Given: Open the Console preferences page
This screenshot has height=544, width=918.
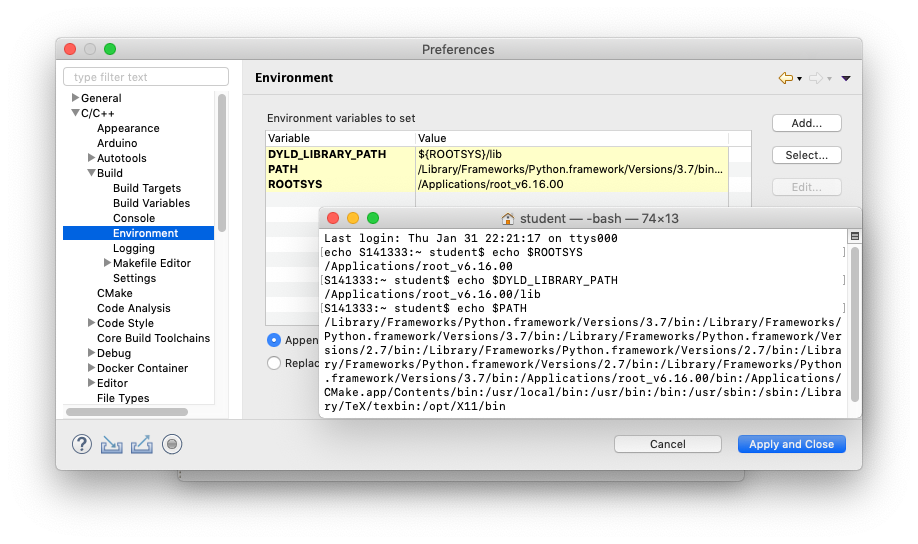Looking at the screenshot, I should [x=134, y=218].
